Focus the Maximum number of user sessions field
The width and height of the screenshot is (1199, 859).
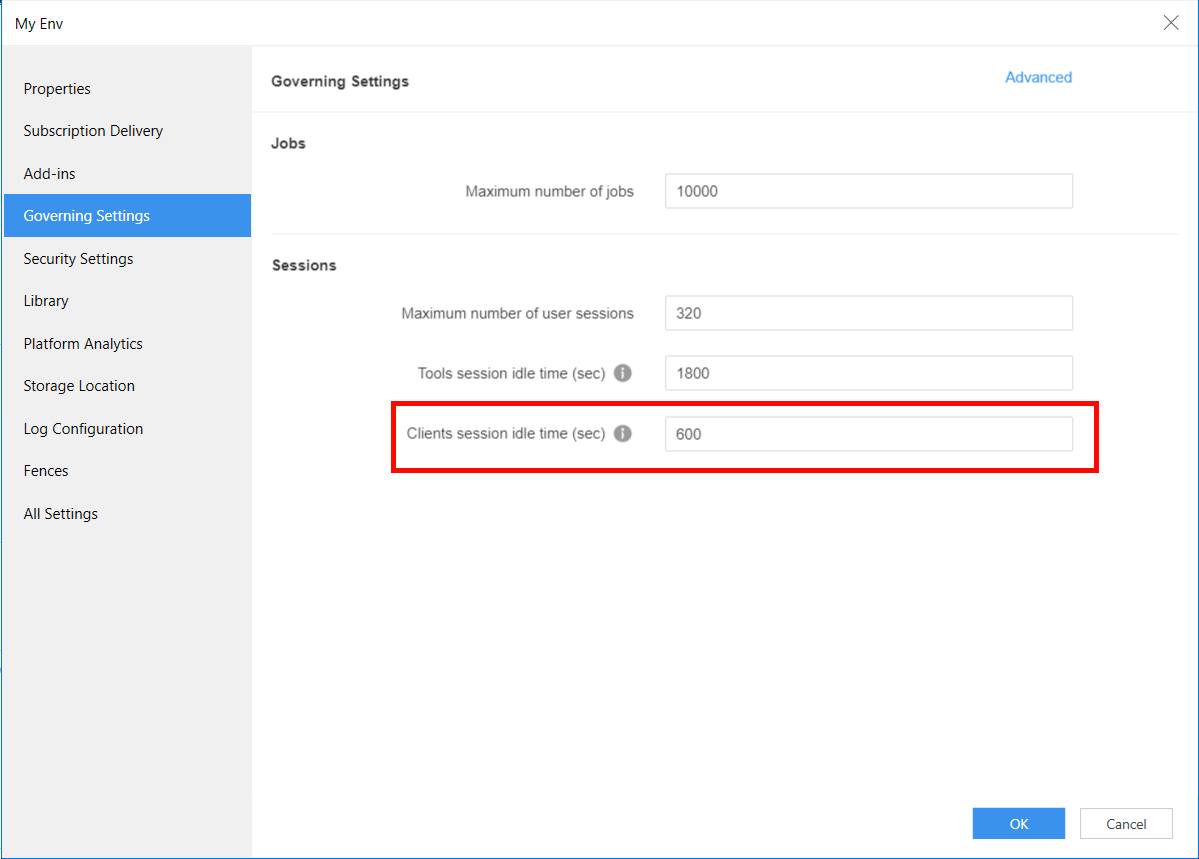coord(868,313)
